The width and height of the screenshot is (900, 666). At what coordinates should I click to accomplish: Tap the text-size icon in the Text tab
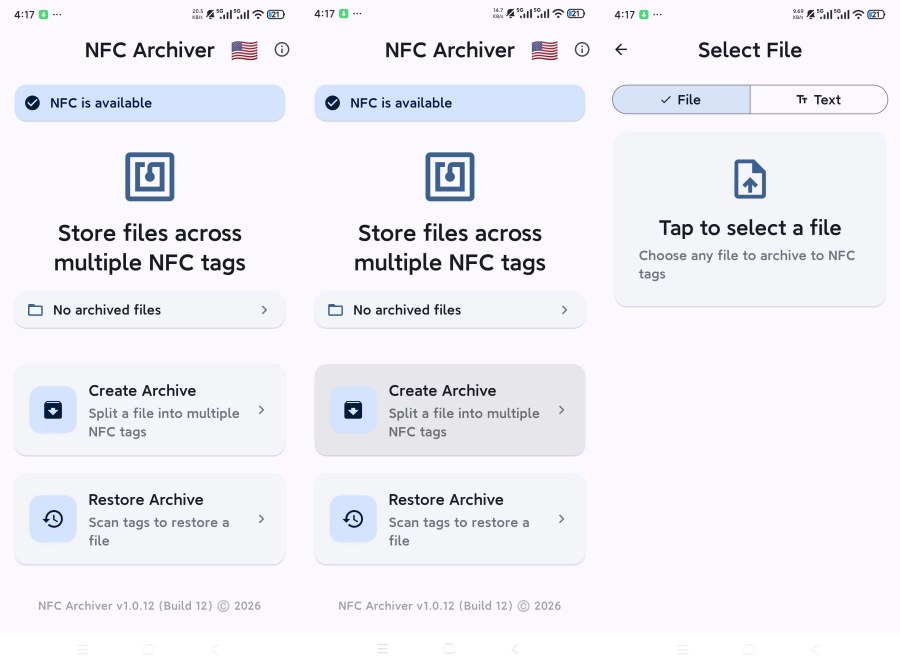[x=802, y=100]
